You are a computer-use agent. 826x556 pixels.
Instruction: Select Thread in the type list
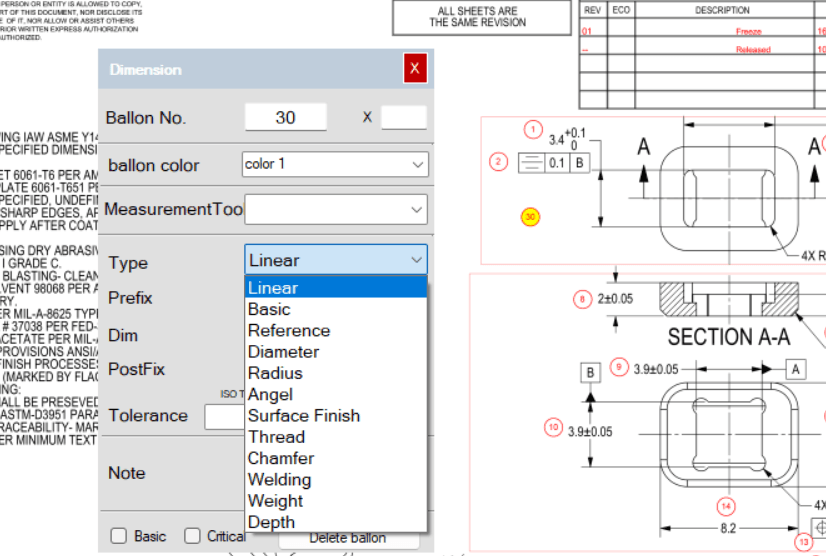tap(336, 437)
